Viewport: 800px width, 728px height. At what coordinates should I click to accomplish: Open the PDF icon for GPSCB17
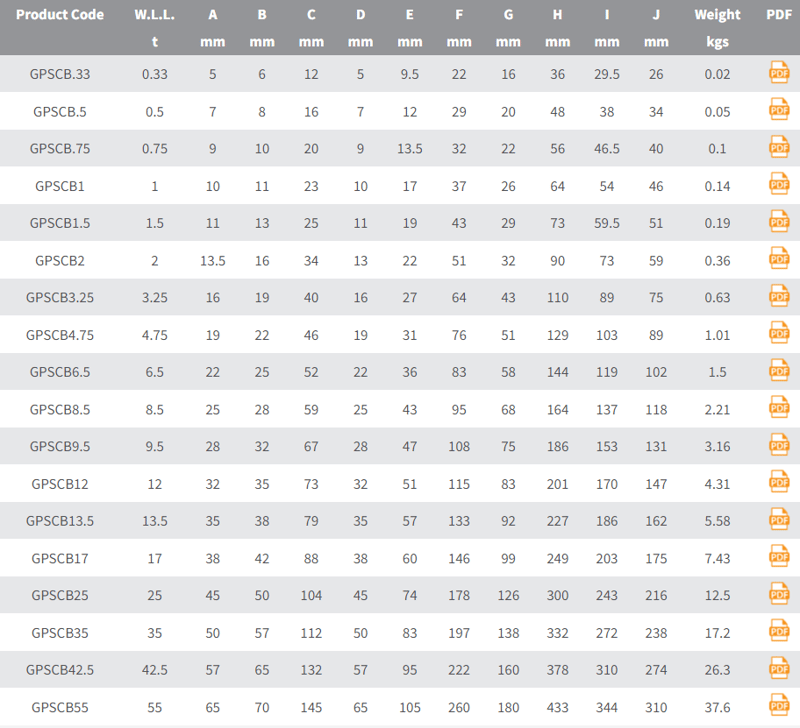[779, 556]
